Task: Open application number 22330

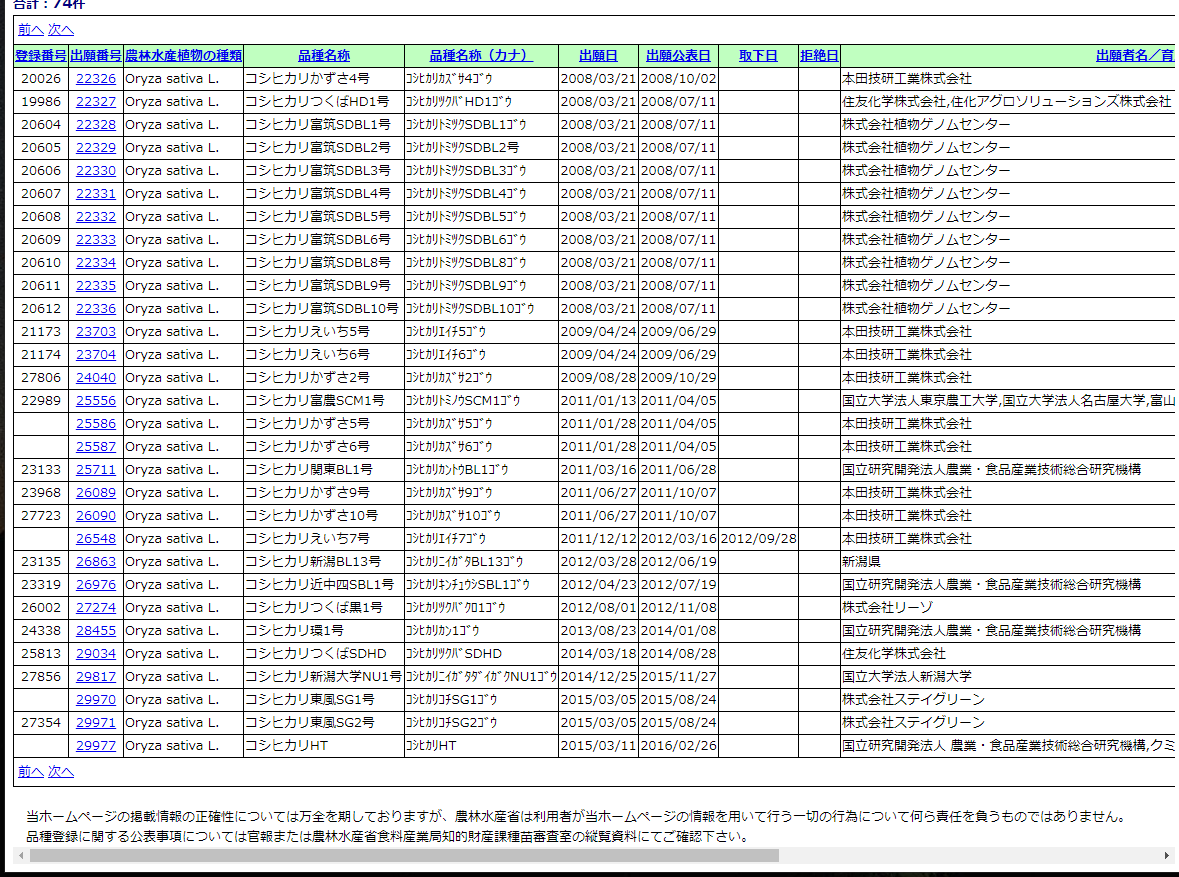Action: (x=95, y=171)
